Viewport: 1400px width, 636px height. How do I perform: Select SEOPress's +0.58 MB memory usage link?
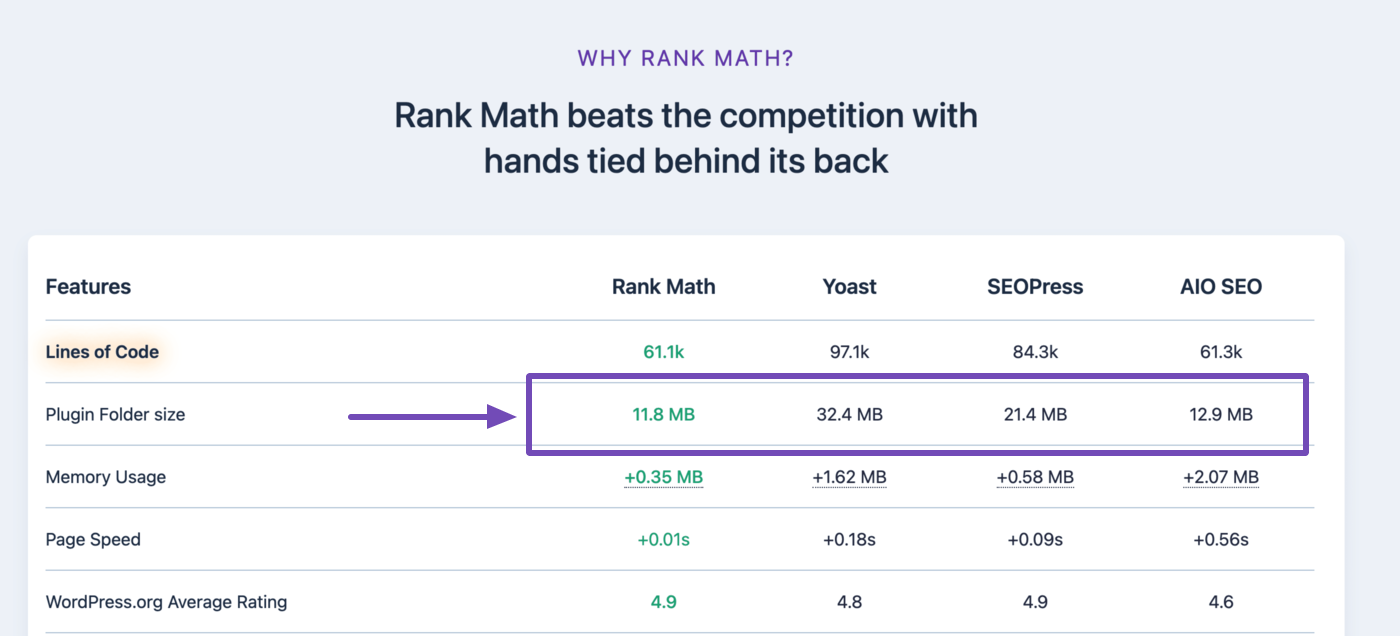(1035, 477)
